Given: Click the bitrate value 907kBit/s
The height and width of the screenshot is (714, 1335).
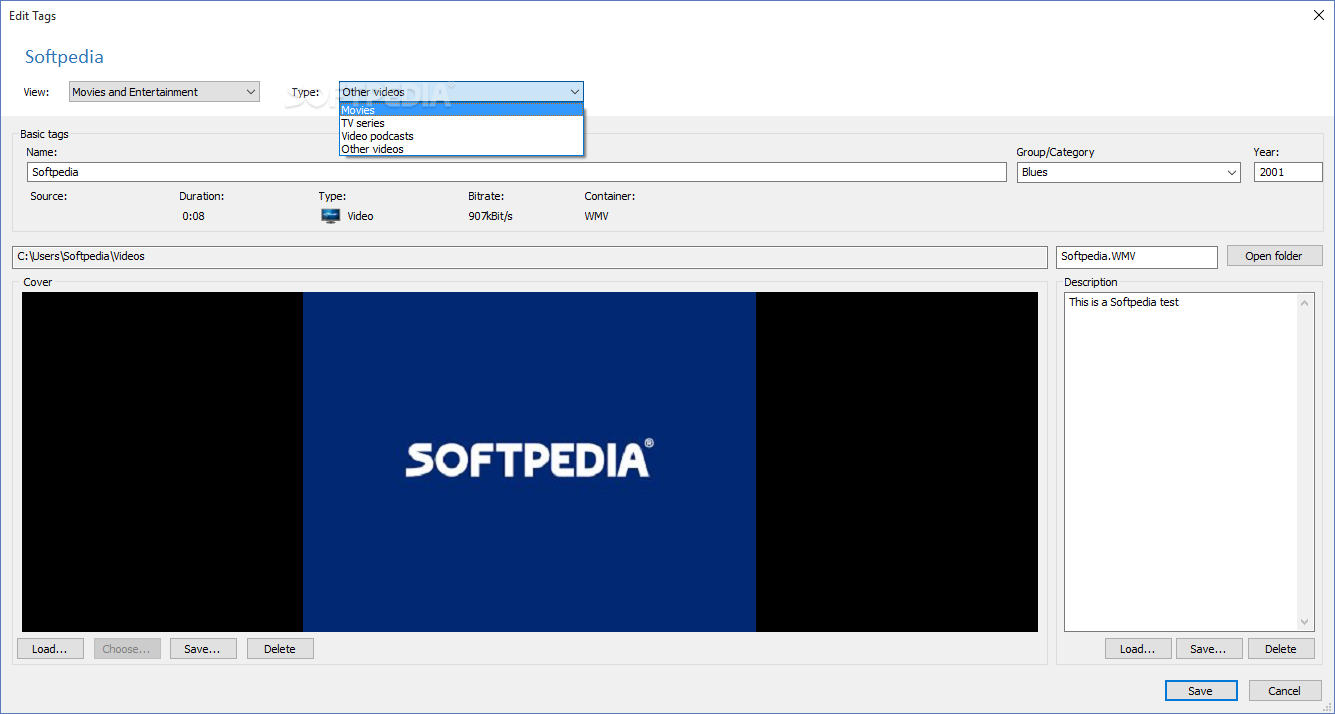Looking at the screenshot, I should (x=490, y=216).
